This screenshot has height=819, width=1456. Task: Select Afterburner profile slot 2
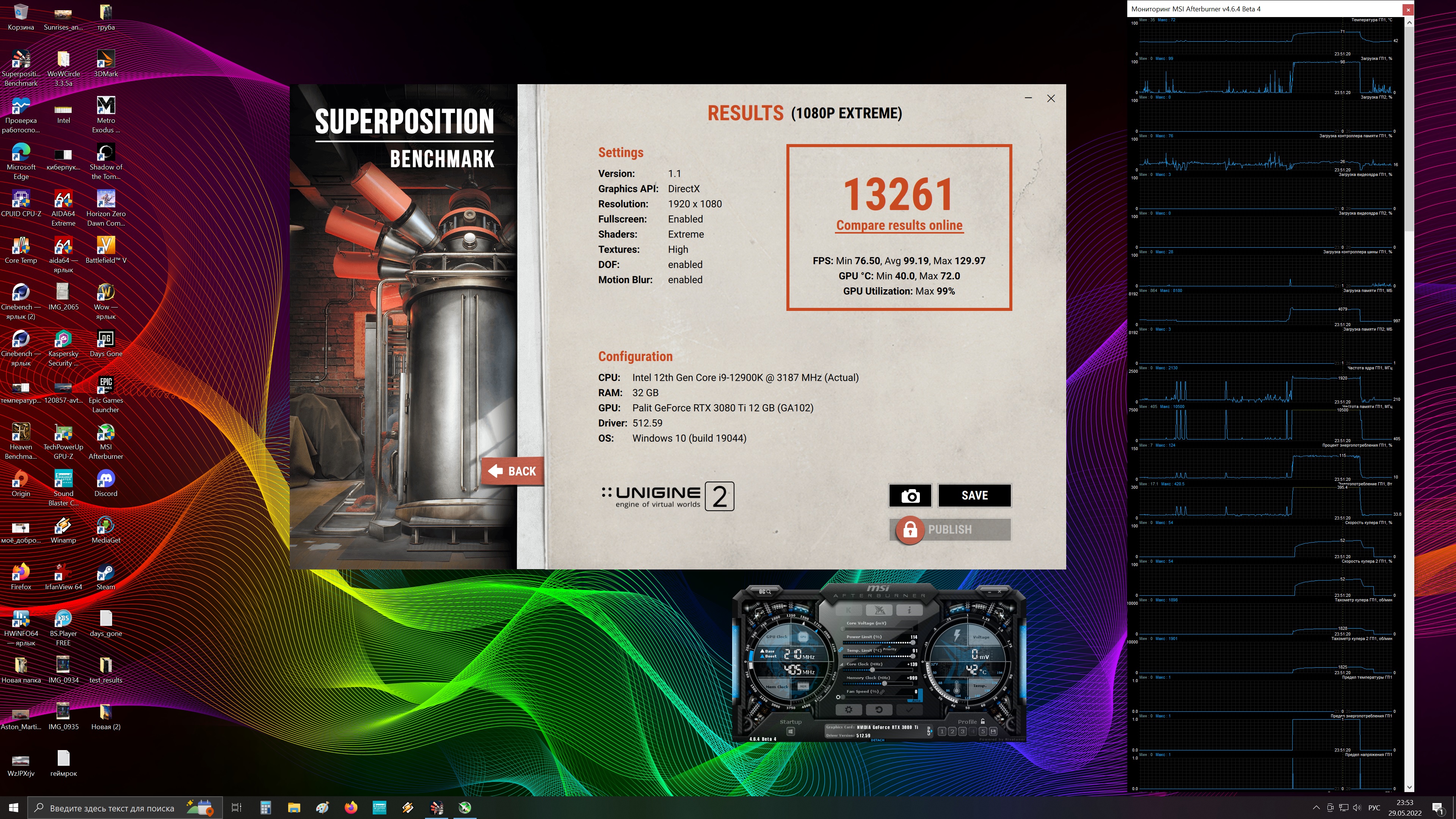pos(952,731)
